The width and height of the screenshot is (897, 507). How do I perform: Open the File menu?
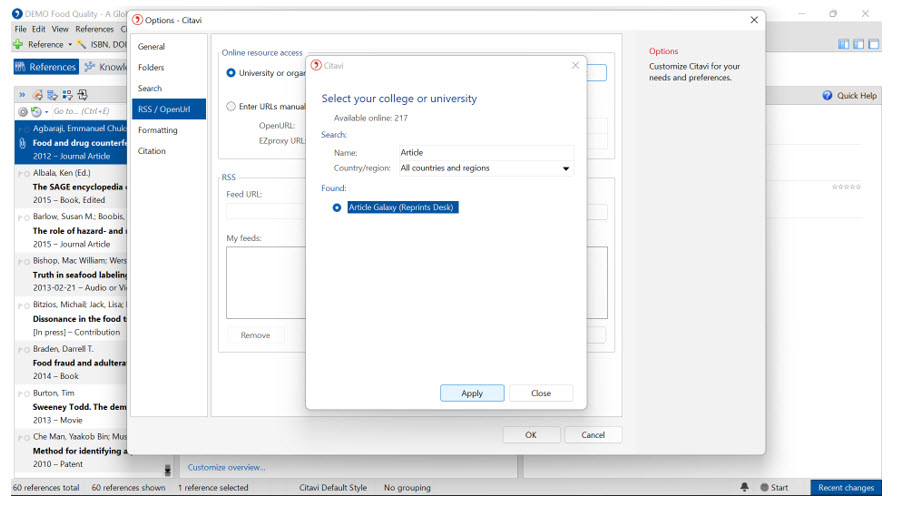tap(21, 29)
